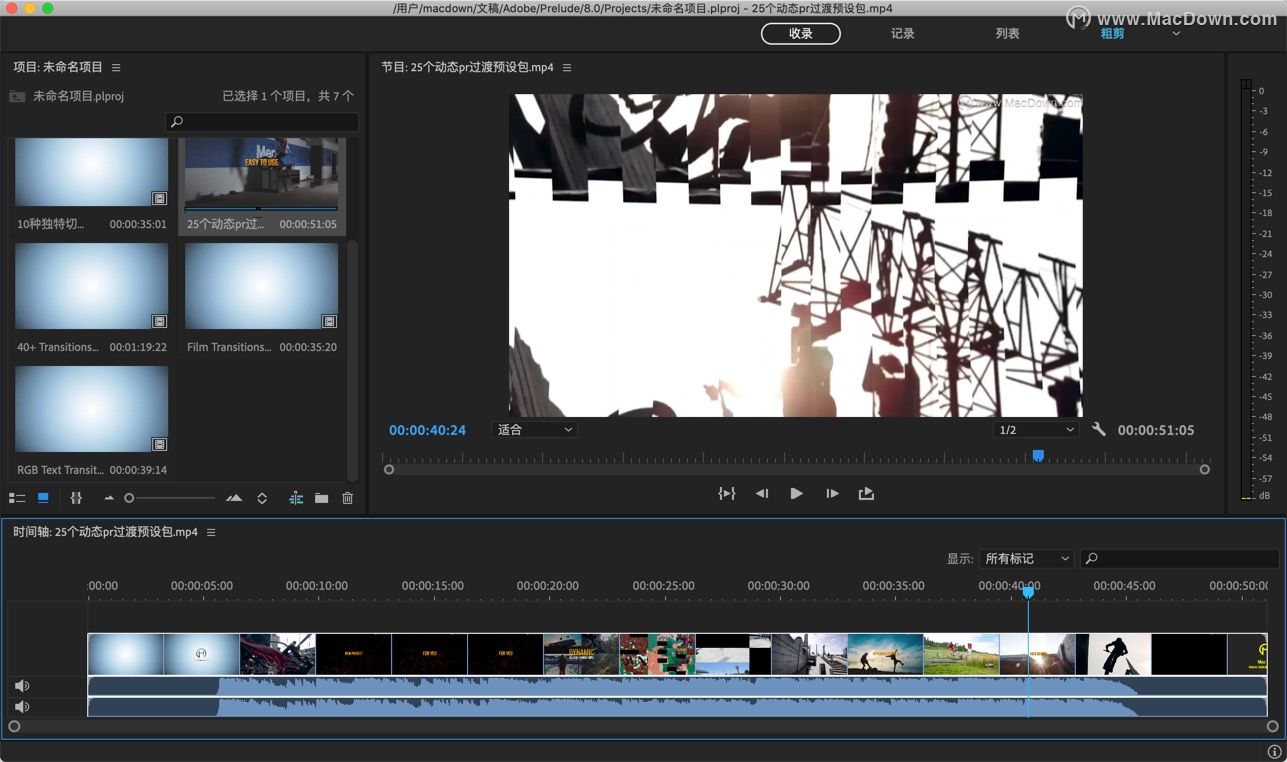Click the 00:00:30:00 timeline ruler mark
This screenshot has height=762, width=1287.
coord(779,586)
